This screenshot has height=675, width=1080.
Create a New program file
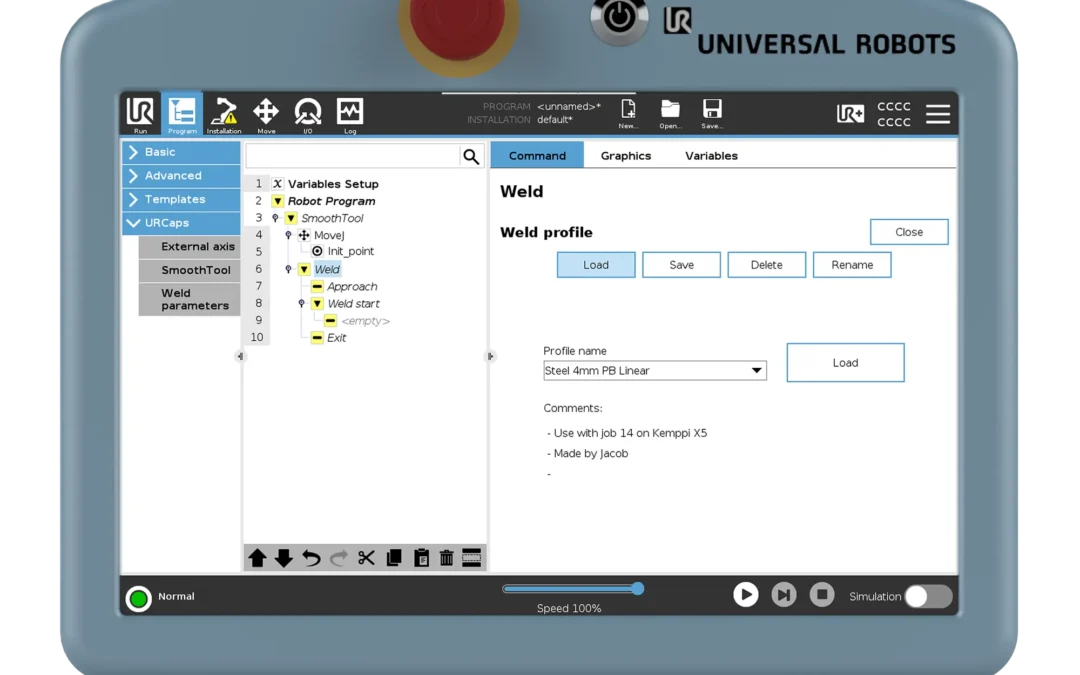pos(628,113)
